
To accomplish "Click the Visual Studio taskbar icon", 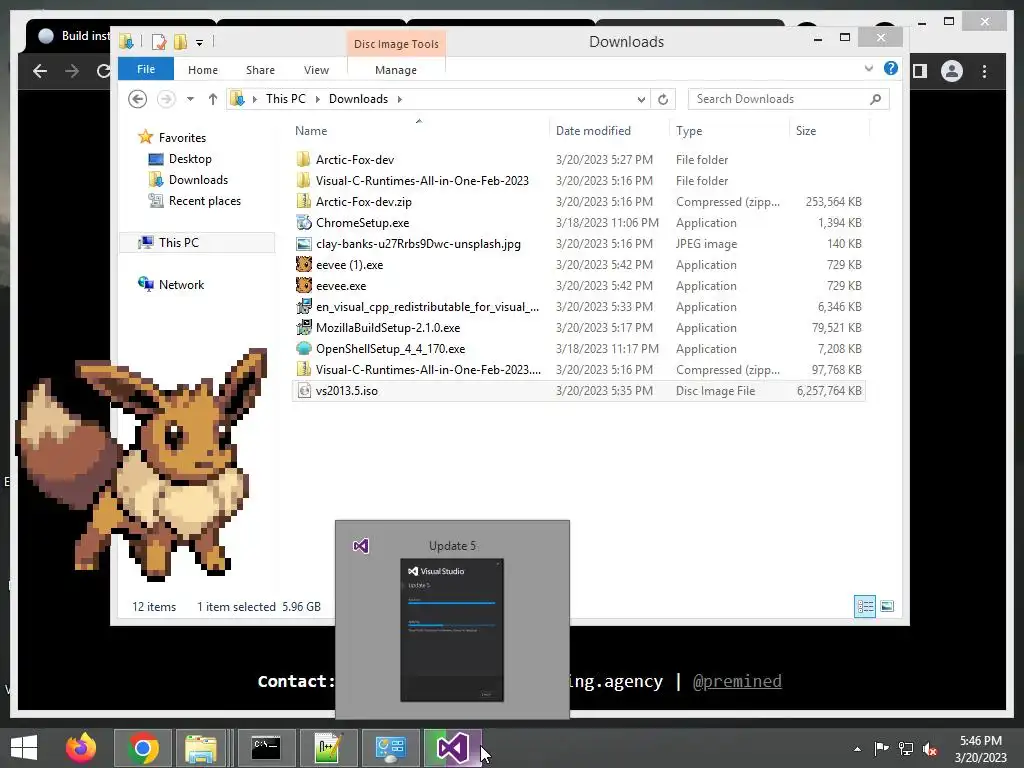I will 453,748.
